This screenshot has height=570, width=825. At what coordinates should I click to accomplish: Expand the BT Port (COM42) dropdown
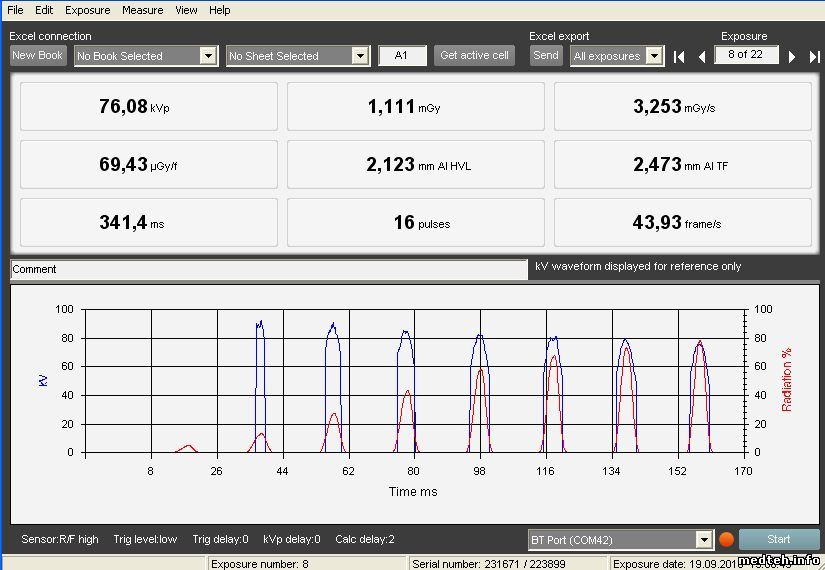[704, 540]
